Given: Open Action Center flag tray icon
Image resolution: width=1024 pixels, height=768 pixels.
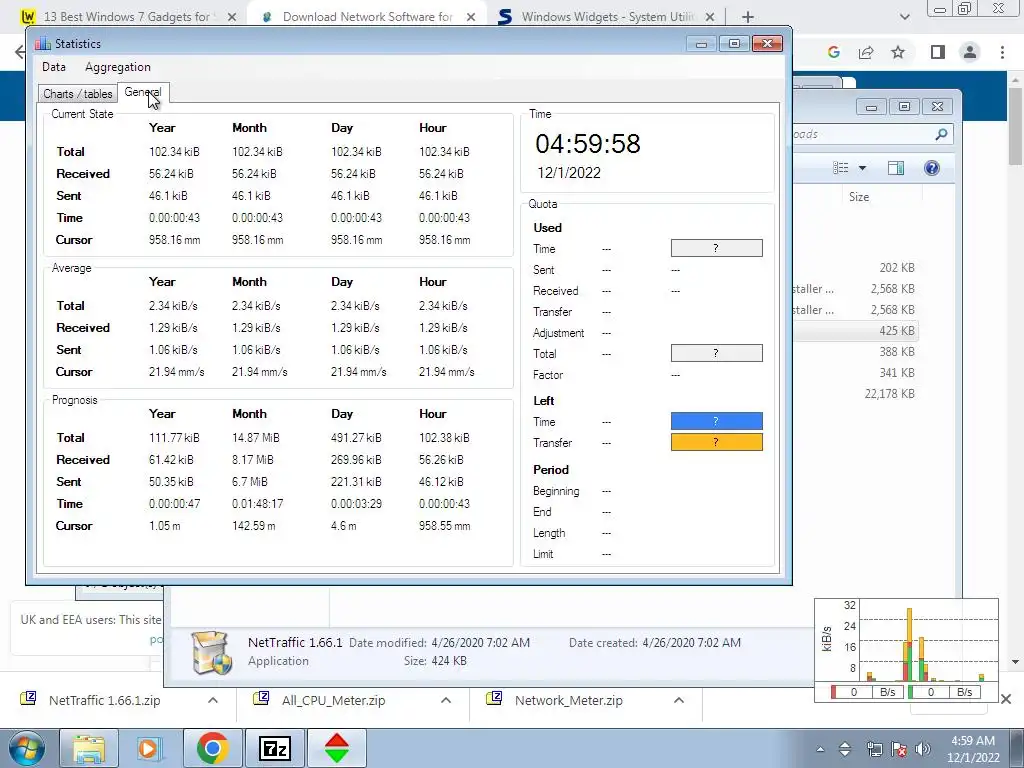Looking at the screenshot, I should click(x=899, y=749).
